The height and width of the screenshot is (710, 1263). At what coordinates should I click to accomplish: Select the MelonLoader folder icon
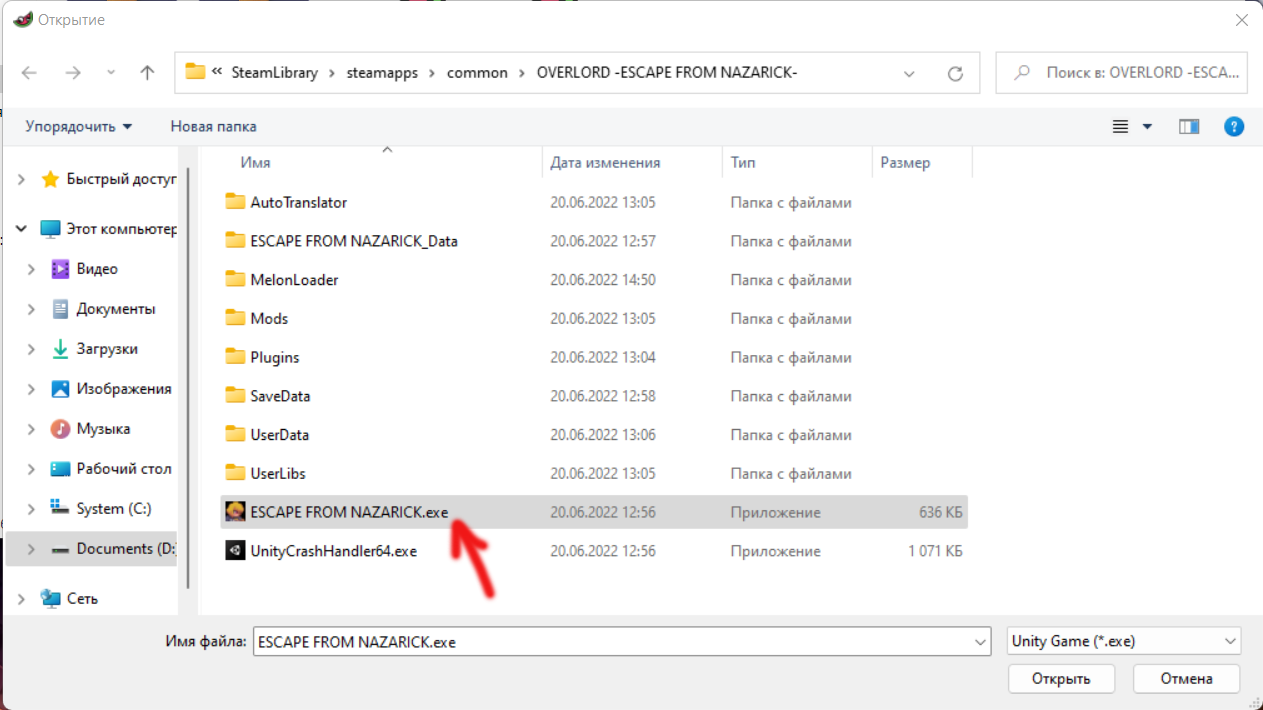click(235, 280)
